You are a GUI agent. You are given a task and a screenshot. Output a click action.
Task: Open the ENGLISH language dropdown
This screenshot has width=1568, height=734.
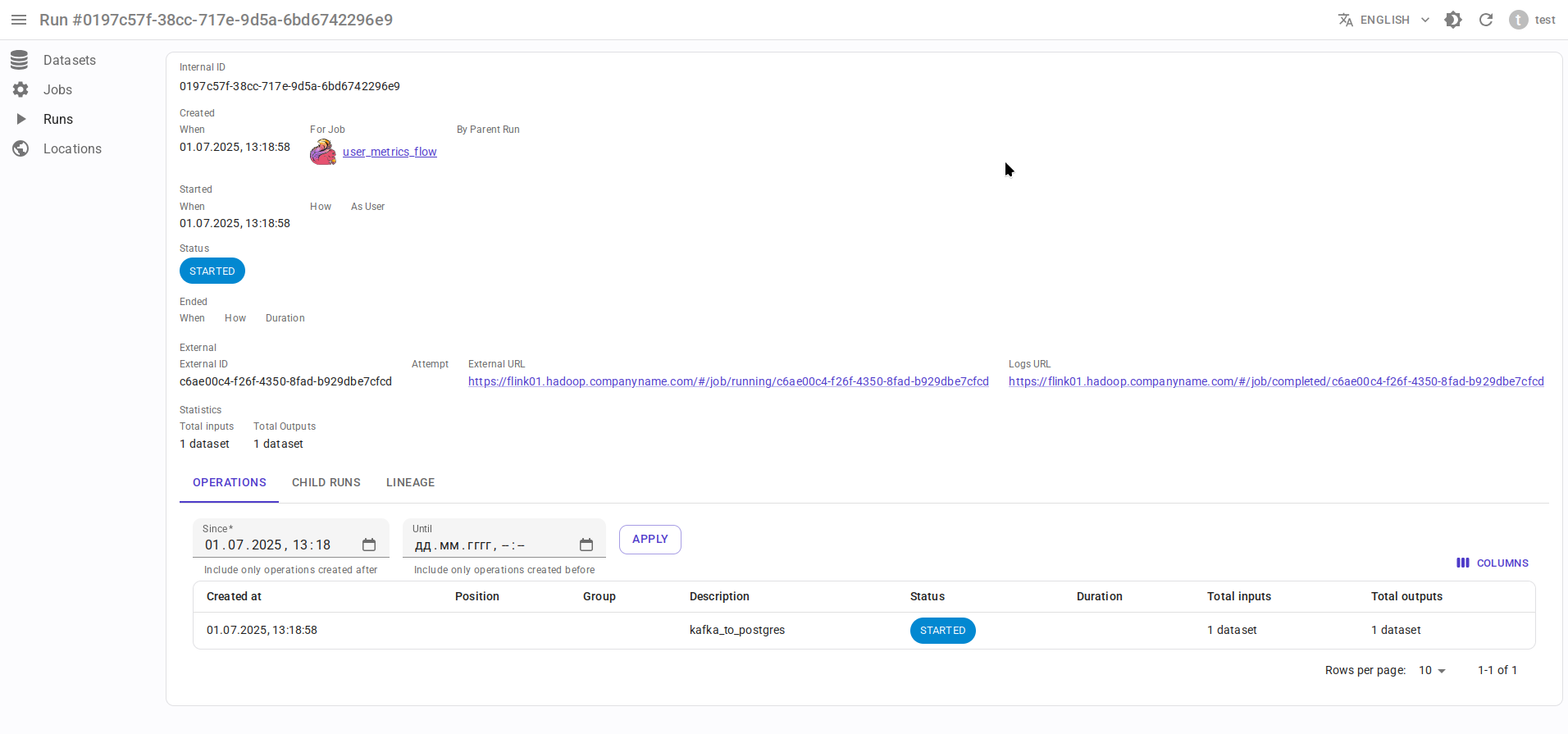1384,20
